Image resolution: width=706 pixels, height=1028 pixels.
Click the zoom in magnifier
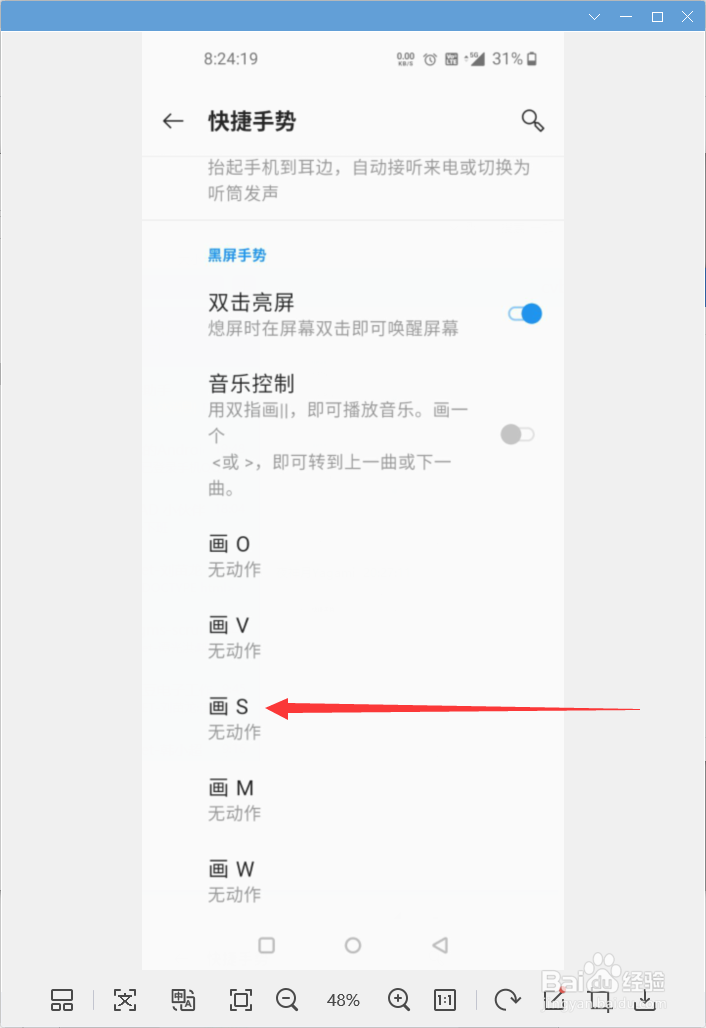[x=399, y=1000]
